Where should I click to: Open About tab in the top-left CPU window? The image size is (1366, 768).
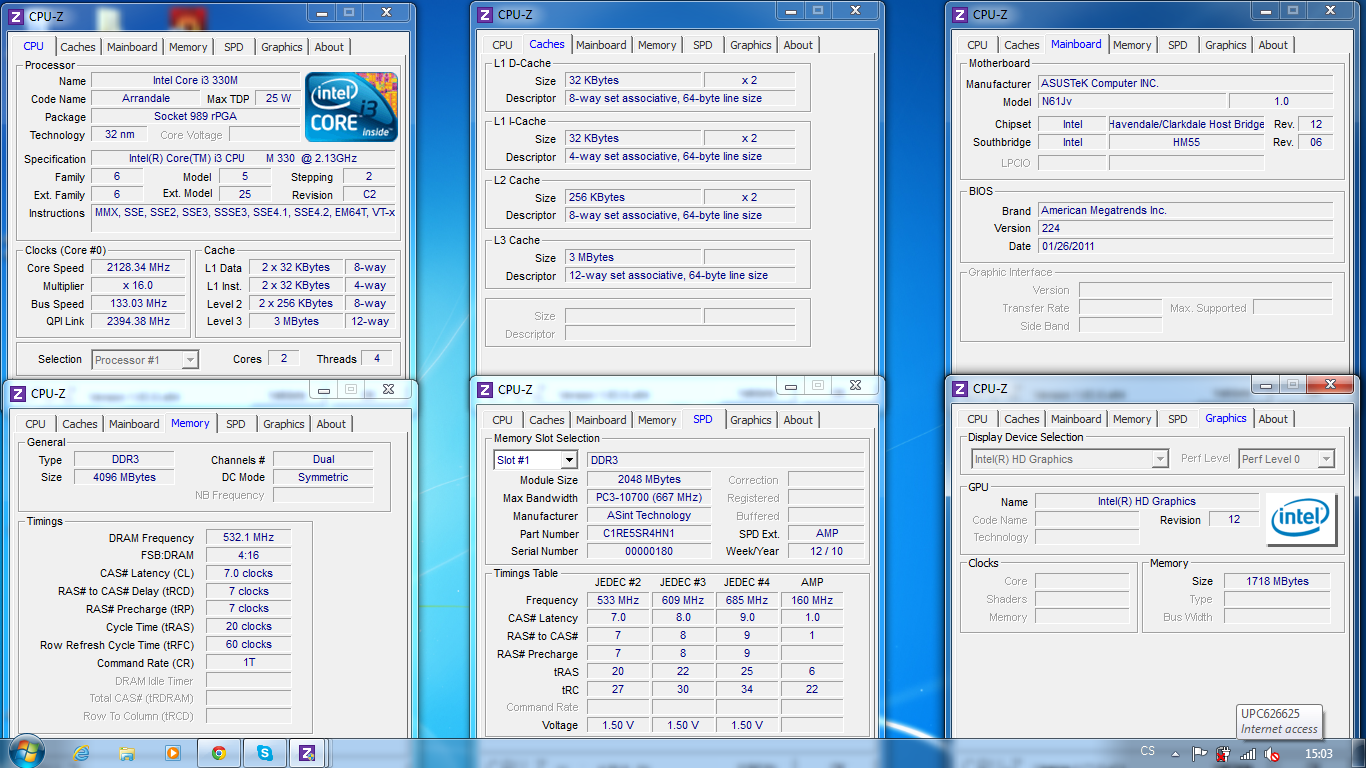329,47
